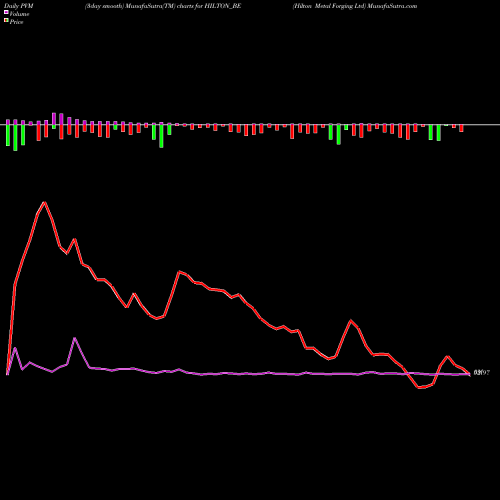Click the magenta Volume legend swatch
Viewport: 500px width, 500px height.
tap(6, 12)
